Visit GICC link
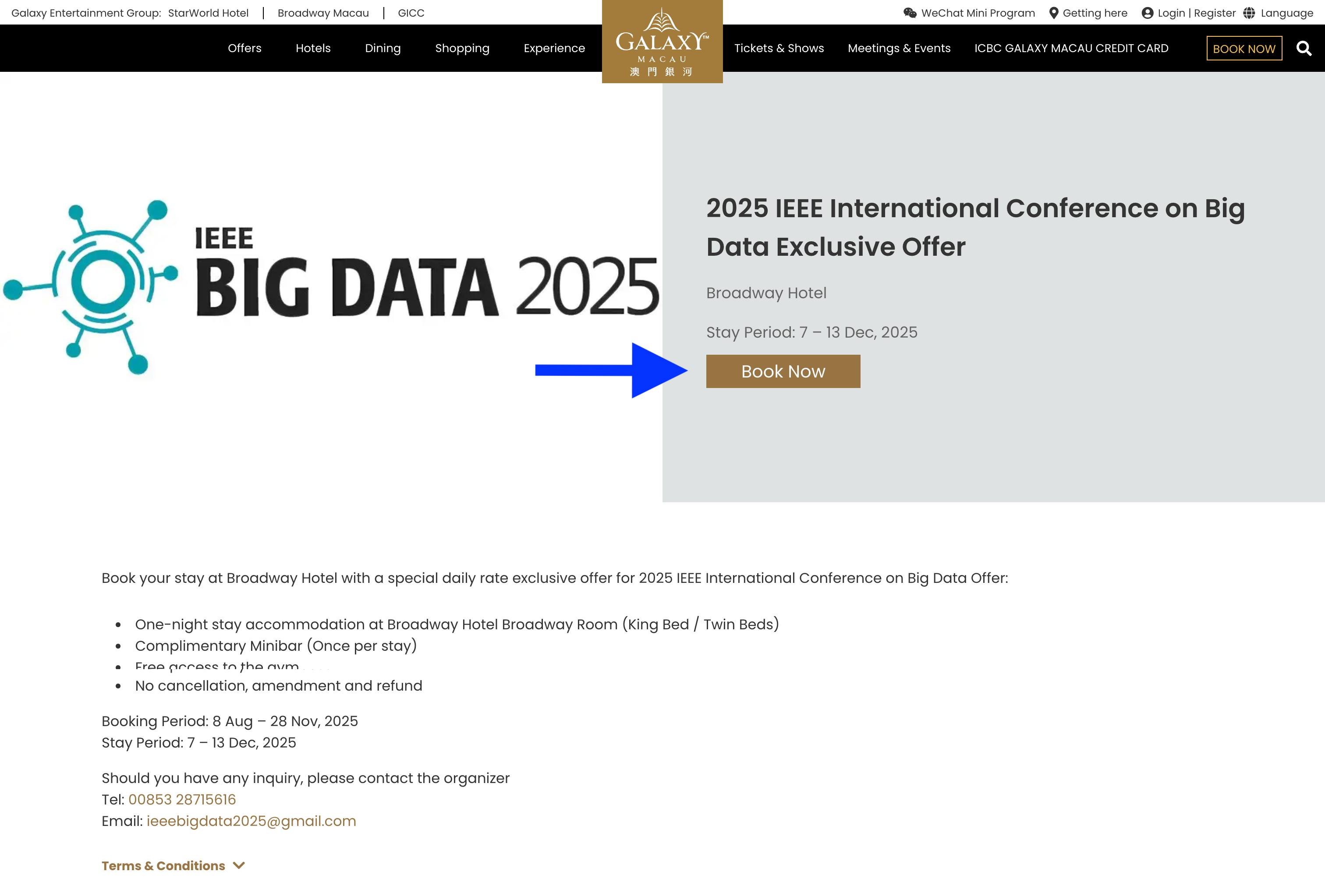The width and height of the screenshot is (1325, 896). tap(411, 13)
